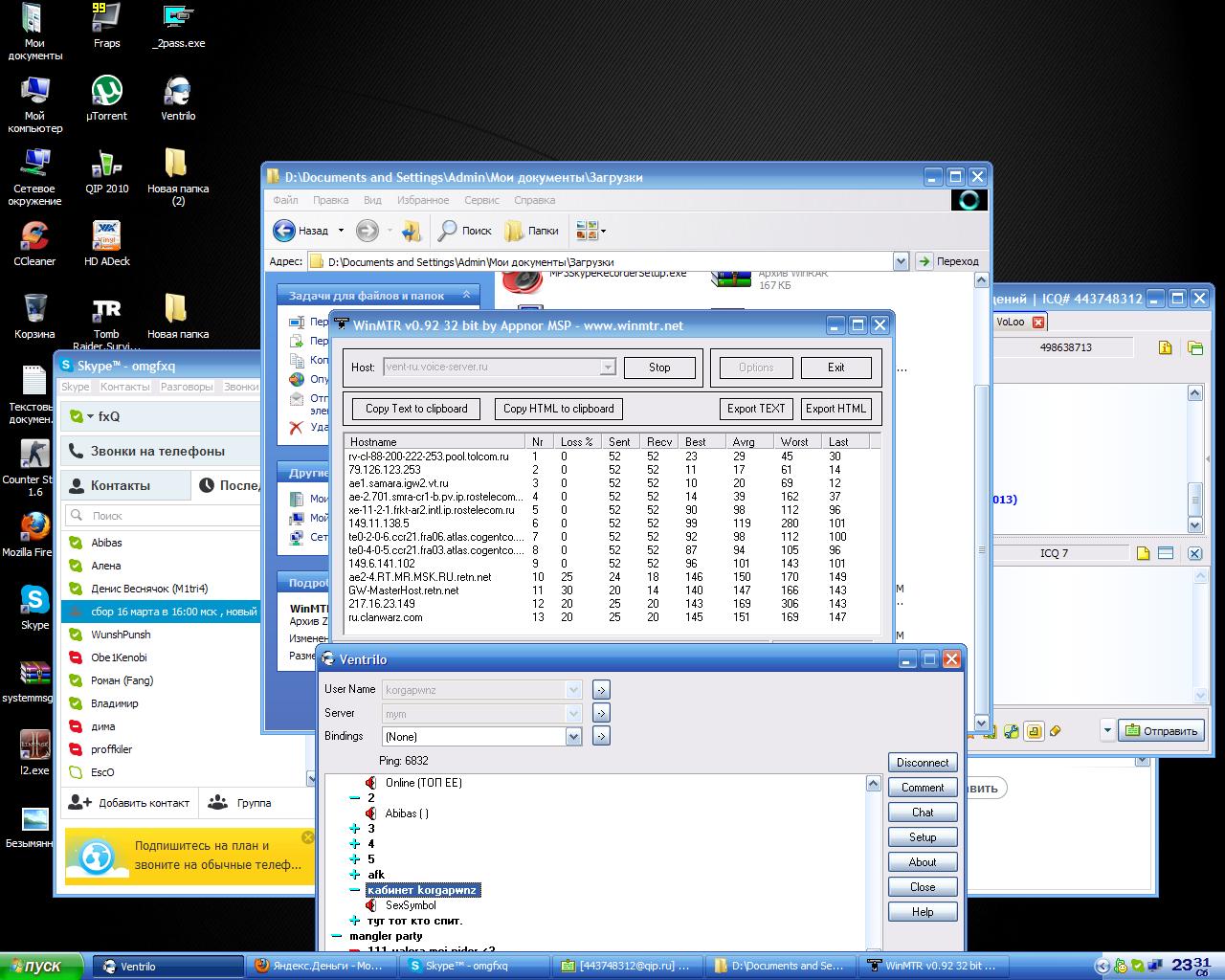
Task: Open the Избранное menu in Explorer
Action: pyautogui.click(x=422, y=200)
